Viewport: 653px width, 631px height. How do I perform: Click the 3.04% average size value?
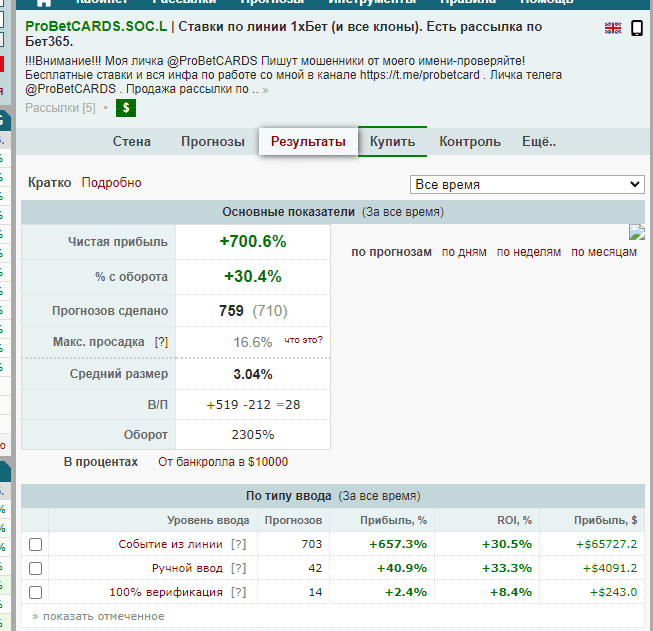(253, 374)
